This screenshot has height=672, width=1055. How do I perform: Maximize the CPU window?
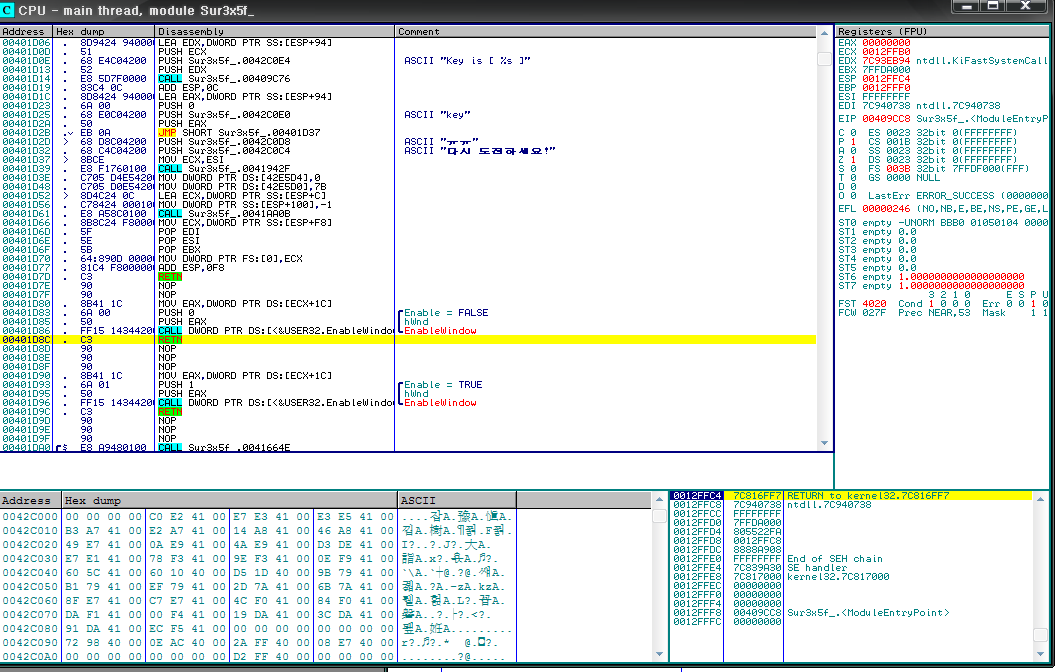click(993, 6)
